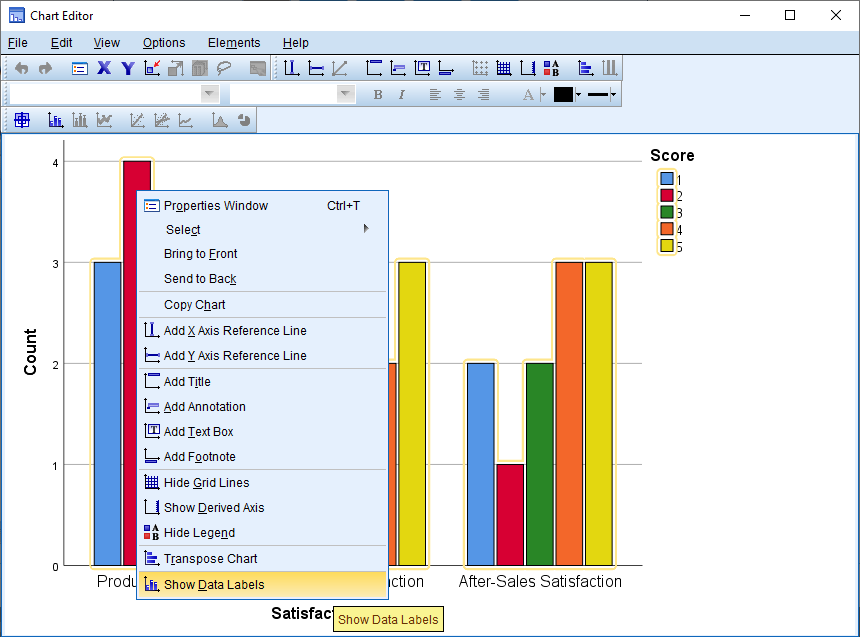The width and height of the screenshot is (860, 637).
Task: Insert a footnote using the toolbar icon
Action: [x=446, y=68]
